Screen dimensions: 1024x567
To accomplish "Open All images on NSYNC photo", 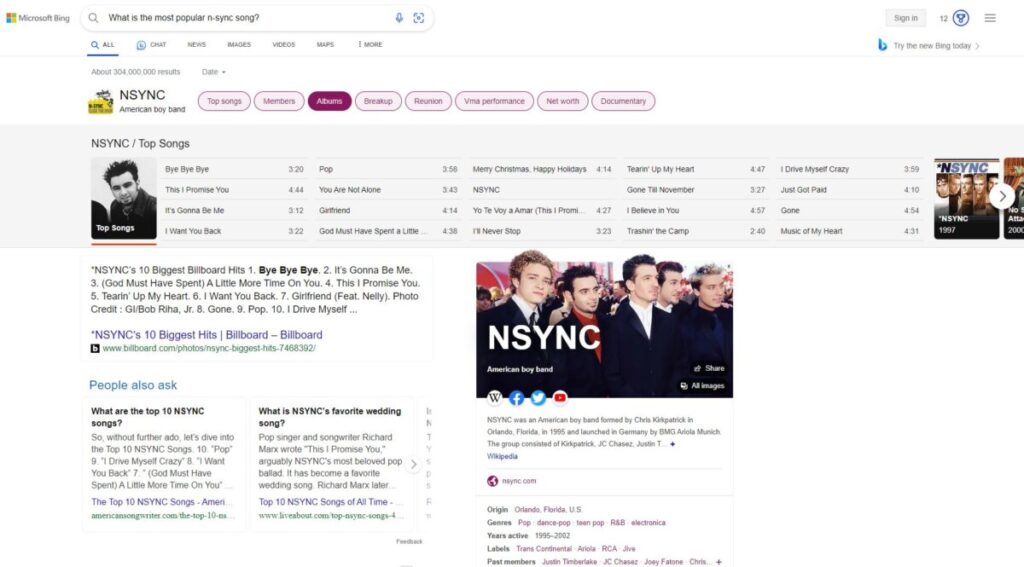I will [x=702, y=386].
